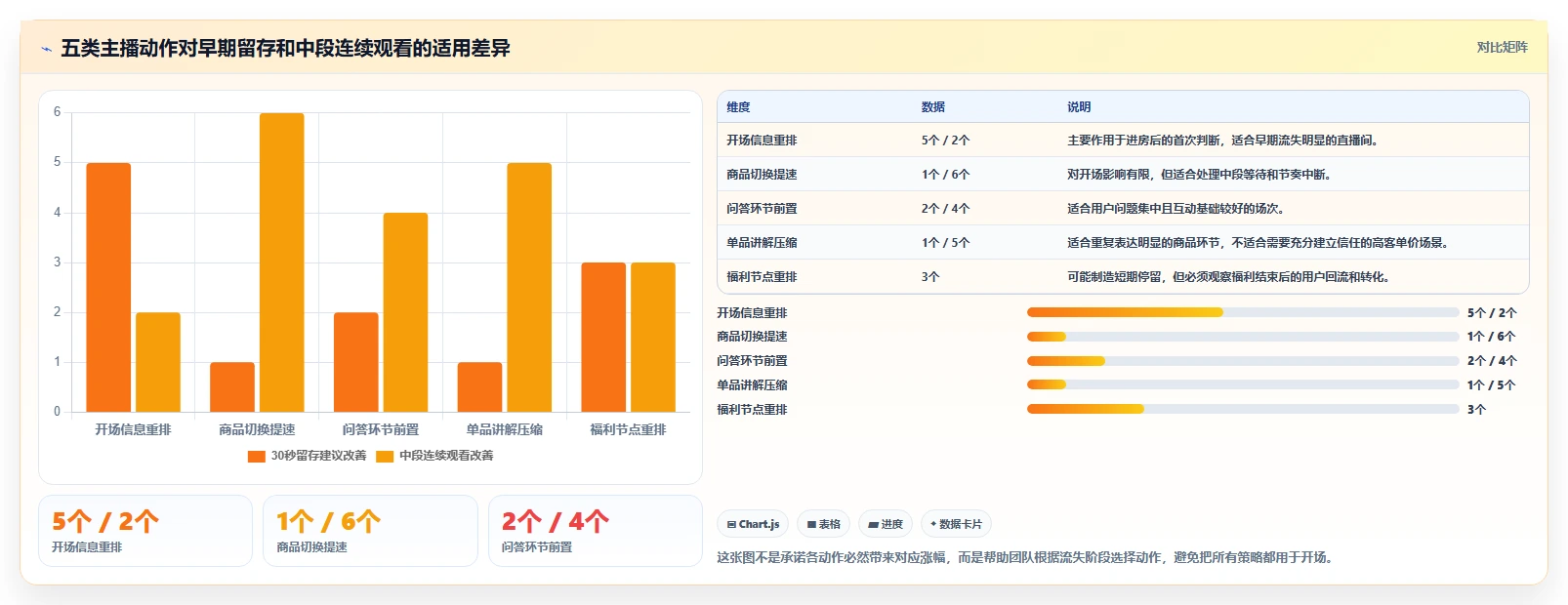Click the Chart.js chip

pyautogui.click(x=754, y=524)
